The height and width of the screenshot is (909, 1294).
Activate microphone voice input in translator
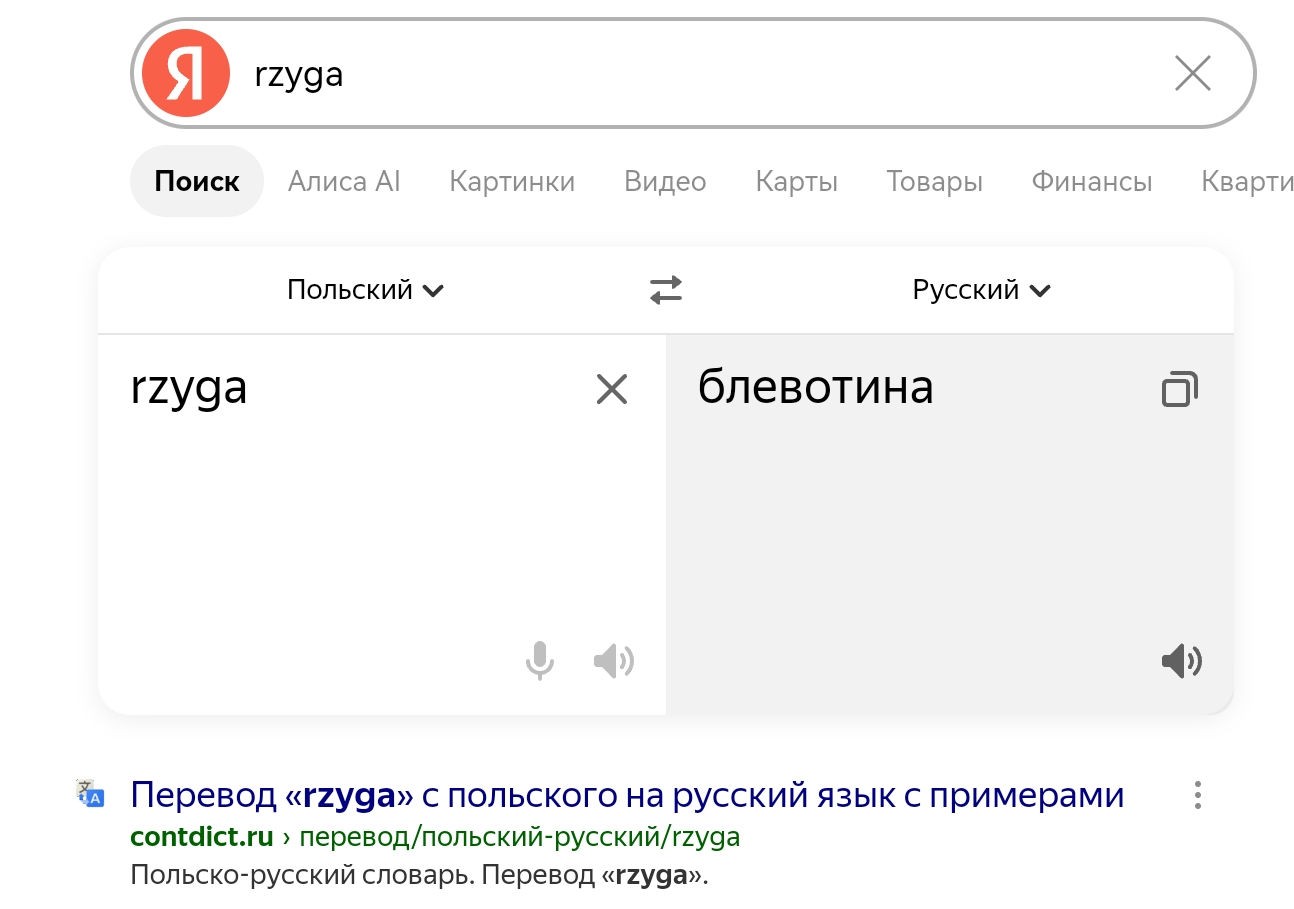tap(540, 661)
